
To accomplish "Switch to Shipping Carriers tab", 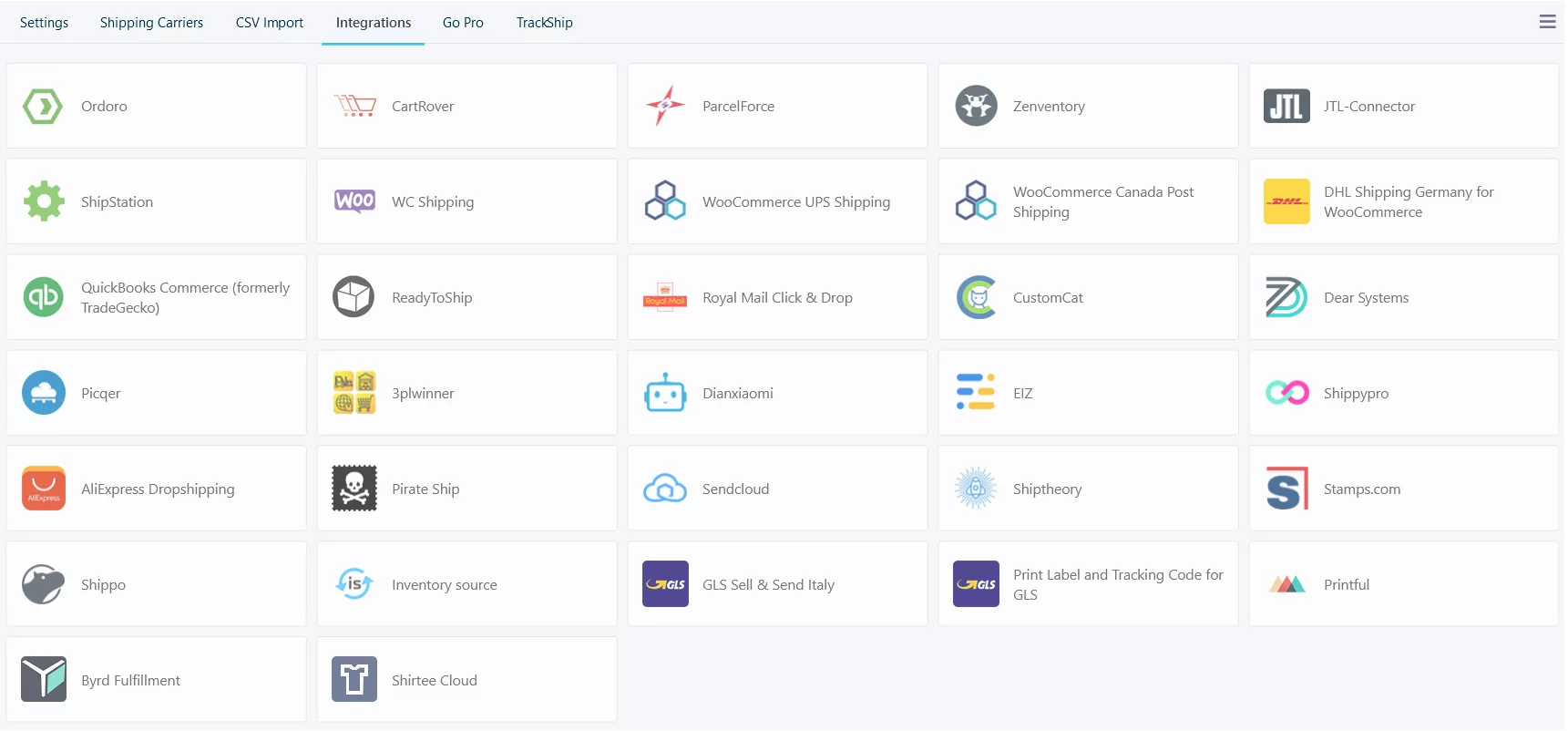I will click(x=151, y=22).
